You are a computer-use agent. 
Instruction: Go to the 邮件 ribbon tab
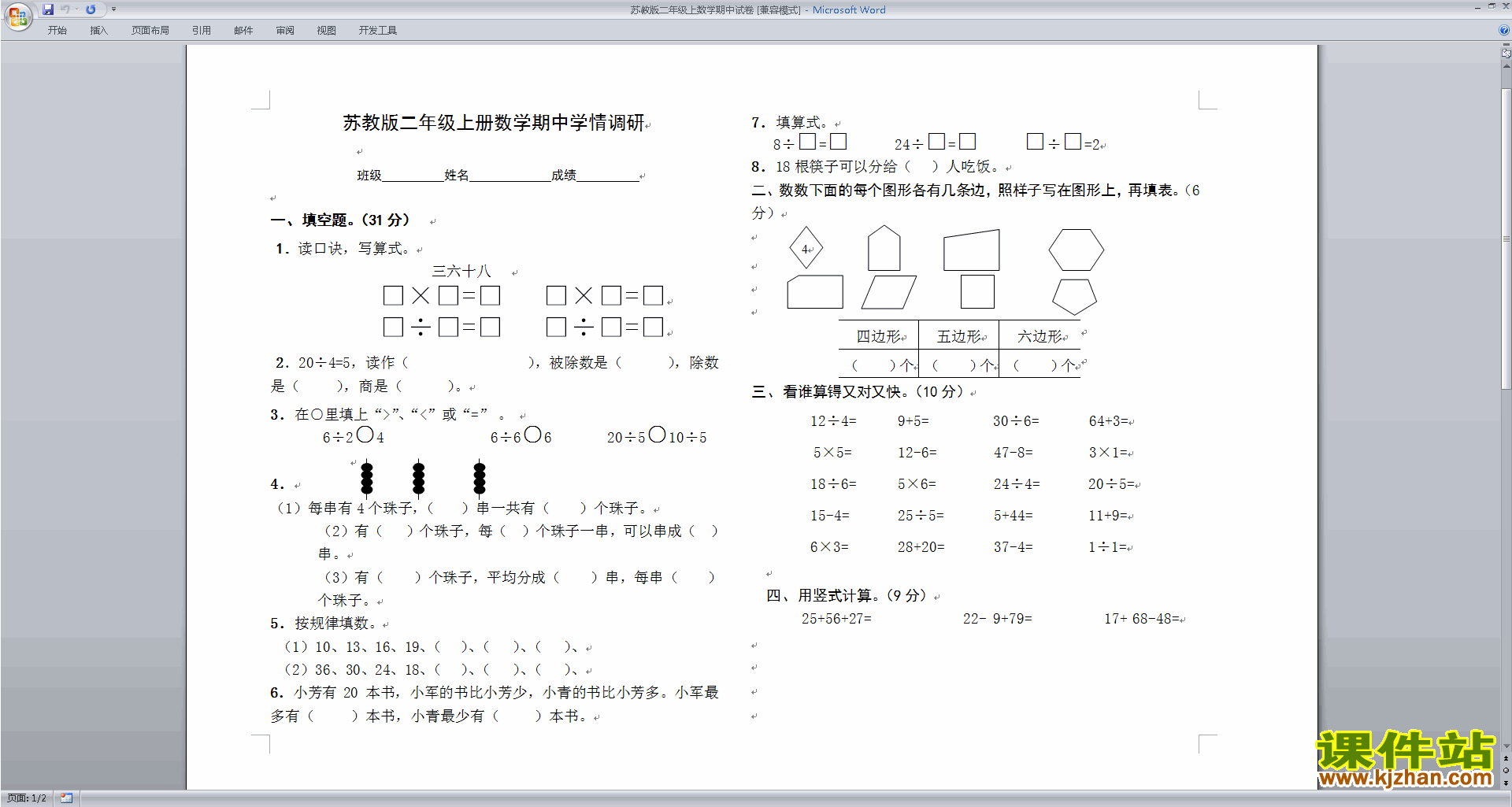pyautogui.click(x=243, y=31)
